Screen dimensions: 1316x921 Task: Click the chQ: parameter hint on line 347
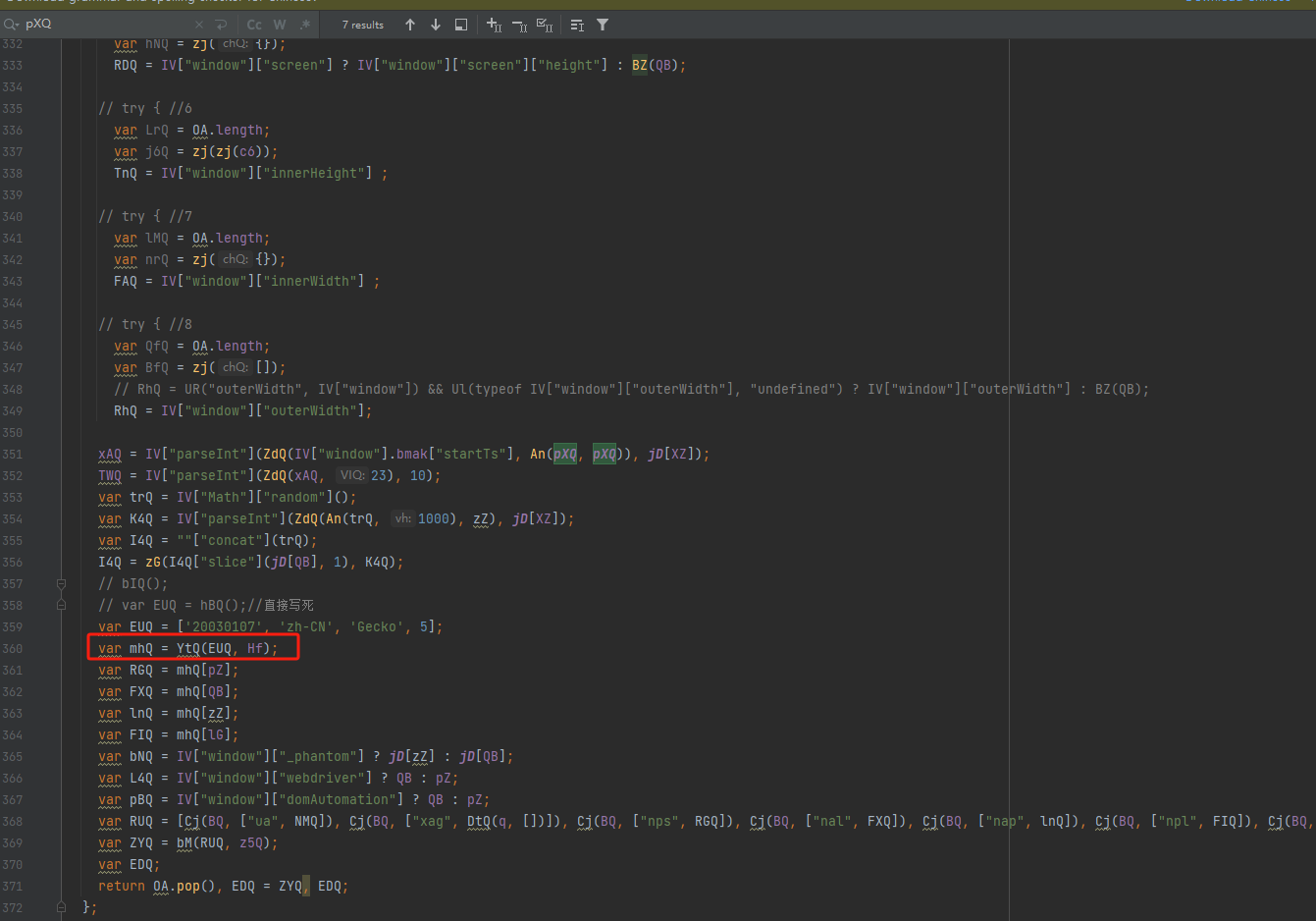coord(235,367)
